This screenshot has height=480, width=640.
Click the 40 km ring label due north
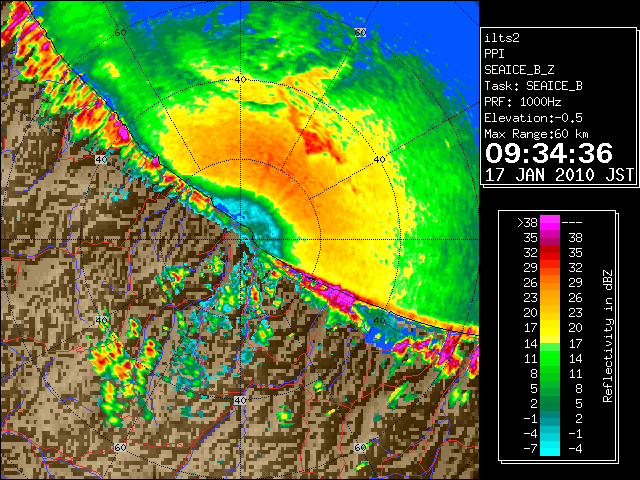click(240, 80)
